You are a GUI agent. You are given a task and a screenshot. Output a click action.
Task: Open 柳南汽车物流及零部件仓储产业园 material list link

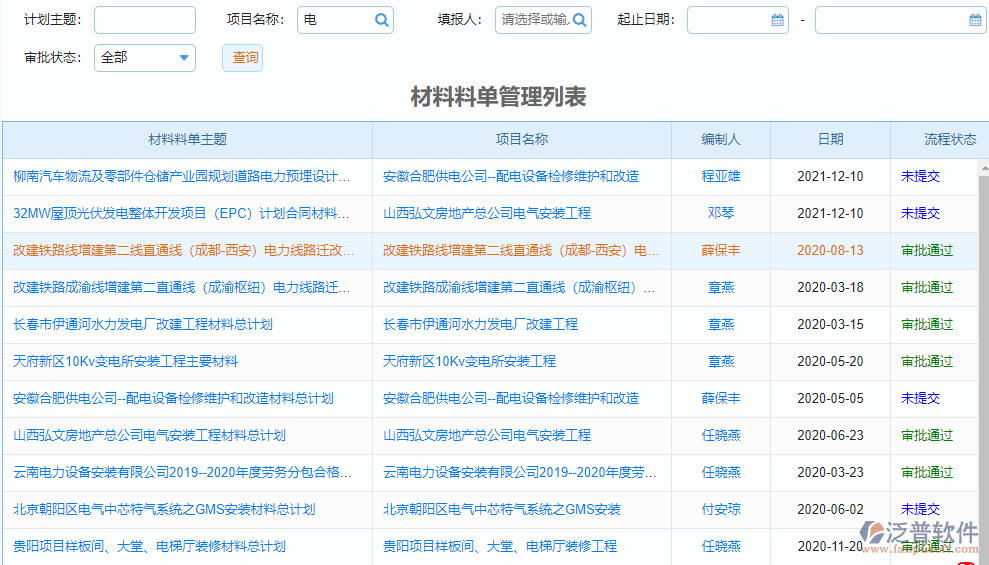pyautogui.click(x=182, y=176)
